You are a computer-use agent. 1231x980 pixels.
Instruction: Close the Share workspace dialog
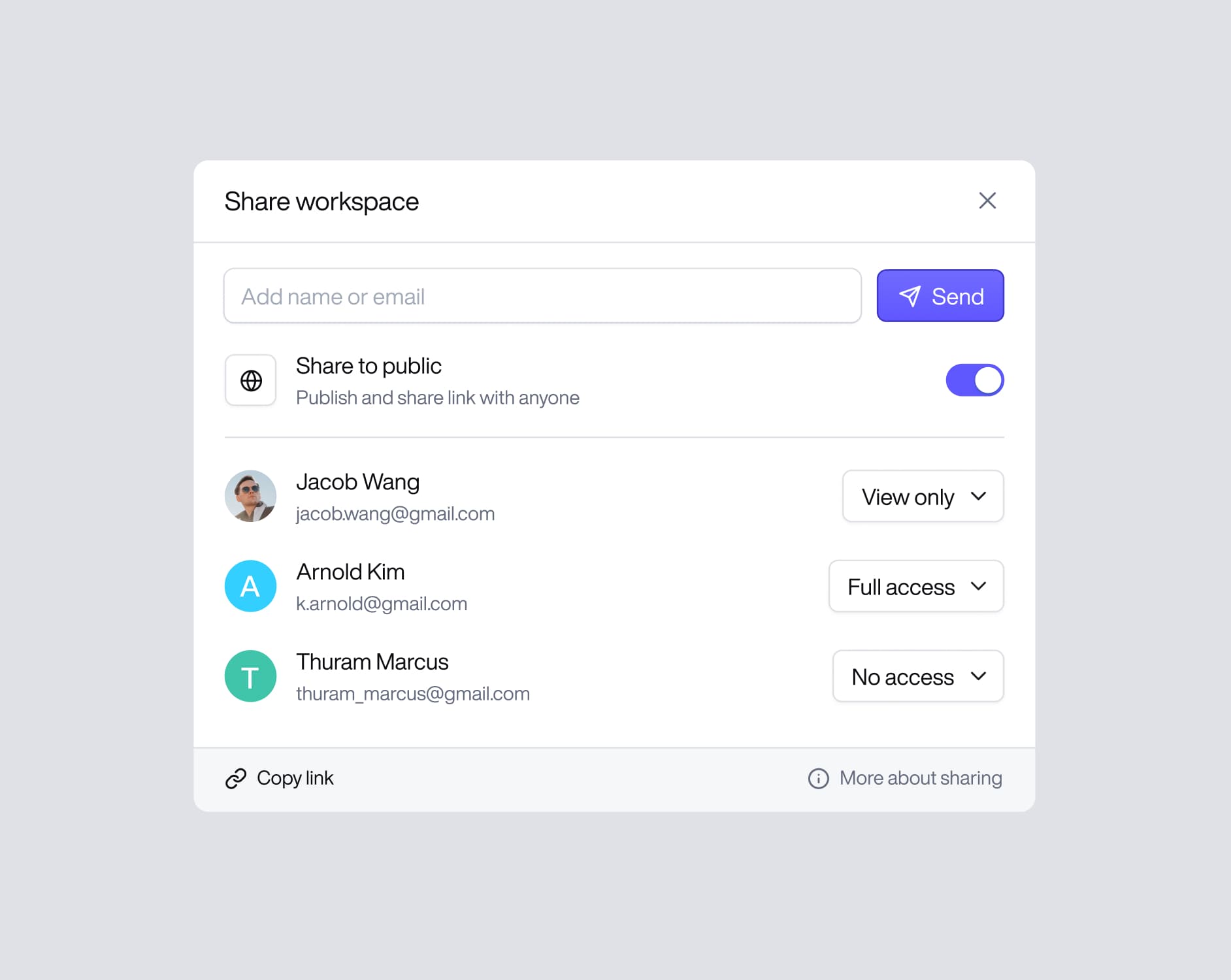pyautogui.click(x=987, y=201)
